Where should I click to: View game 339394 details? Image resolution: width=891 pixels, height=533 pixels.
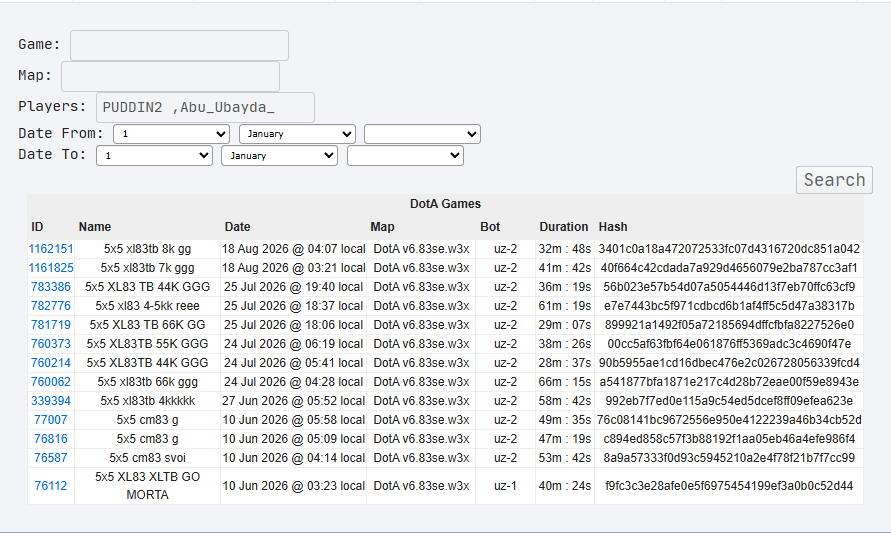point(51,401)
